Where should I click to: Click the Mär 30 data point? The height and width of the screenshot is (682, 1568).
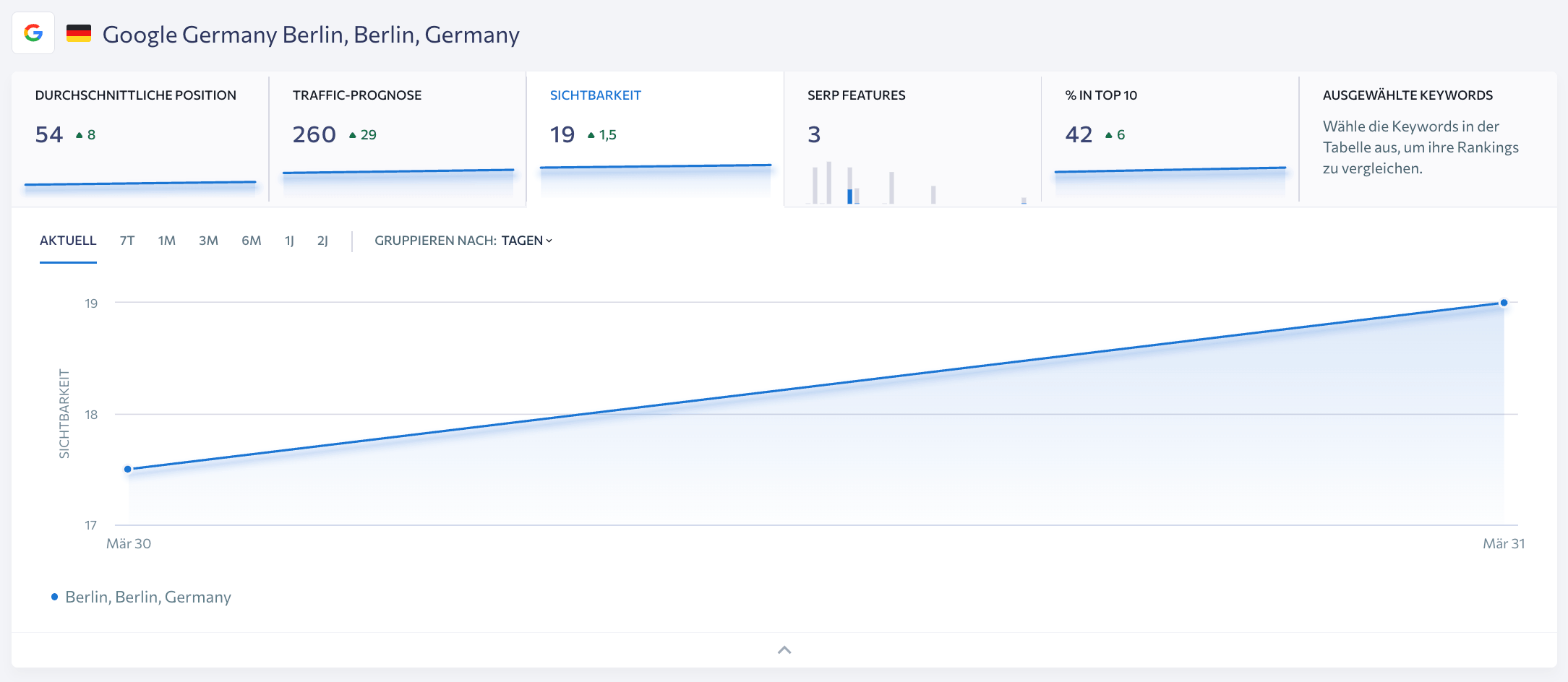(x=128, y=469)
